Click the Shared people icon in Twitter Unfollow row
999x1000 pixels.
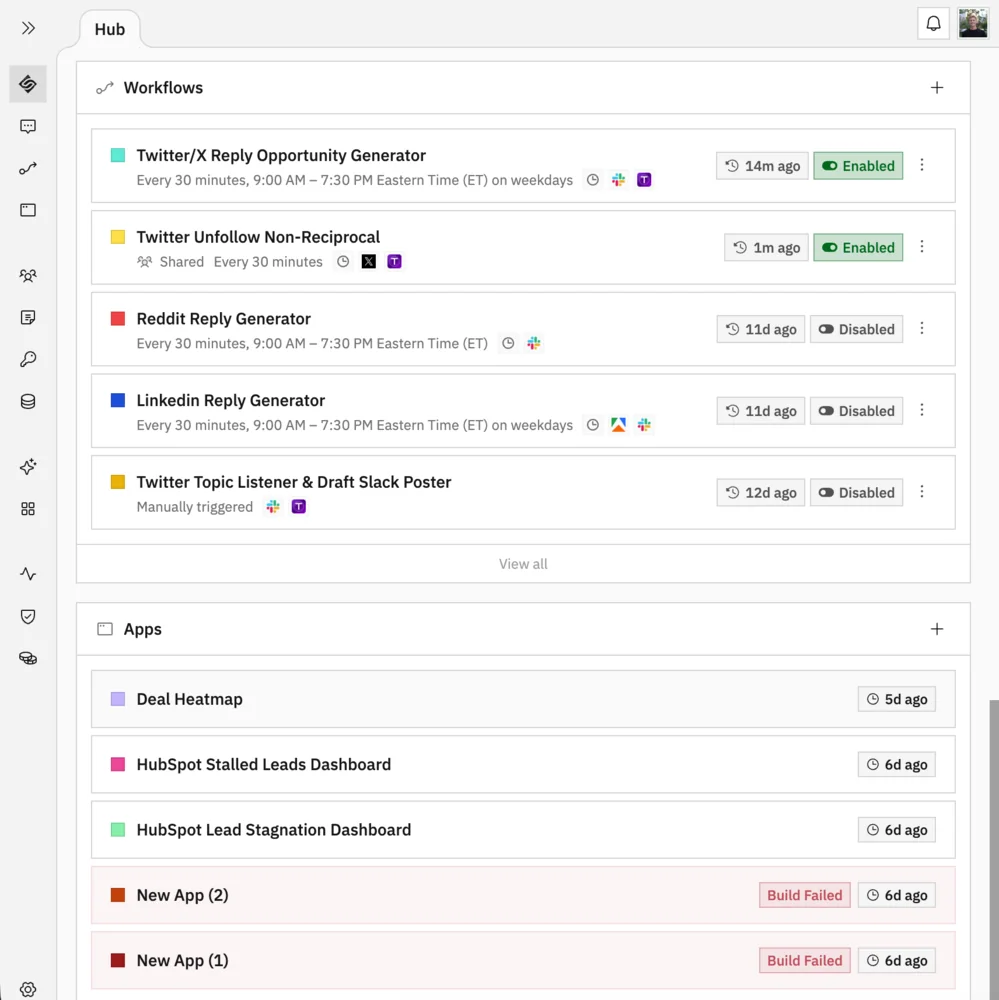[145, 261]
